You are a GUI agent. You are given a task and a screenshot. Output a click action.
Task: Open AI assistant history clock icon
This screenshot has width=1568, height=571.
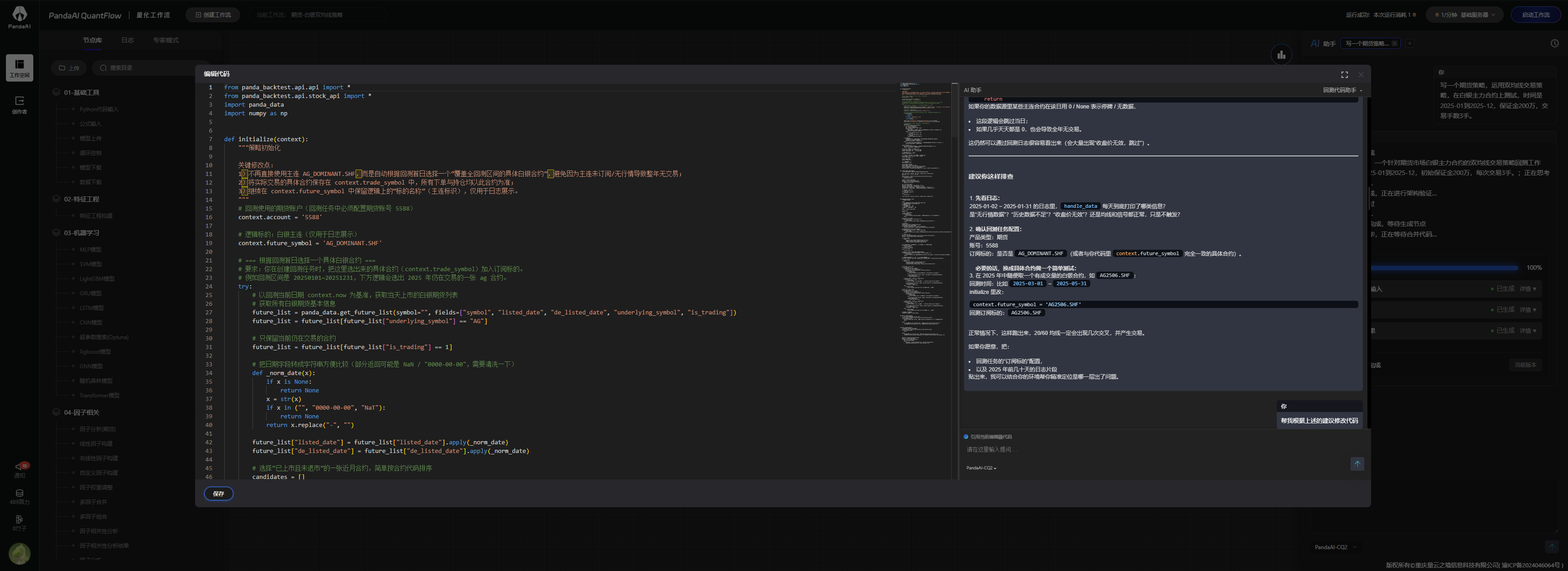[x=1554, y=43]
